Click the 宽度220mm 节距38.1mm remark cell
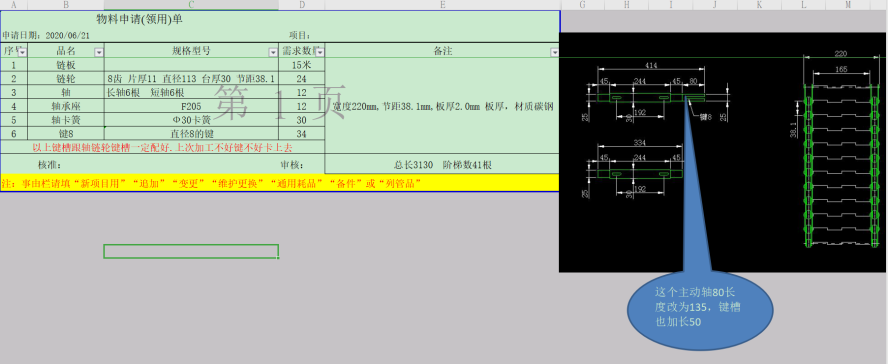Screen dimensions: 888x364 point(442,106)
